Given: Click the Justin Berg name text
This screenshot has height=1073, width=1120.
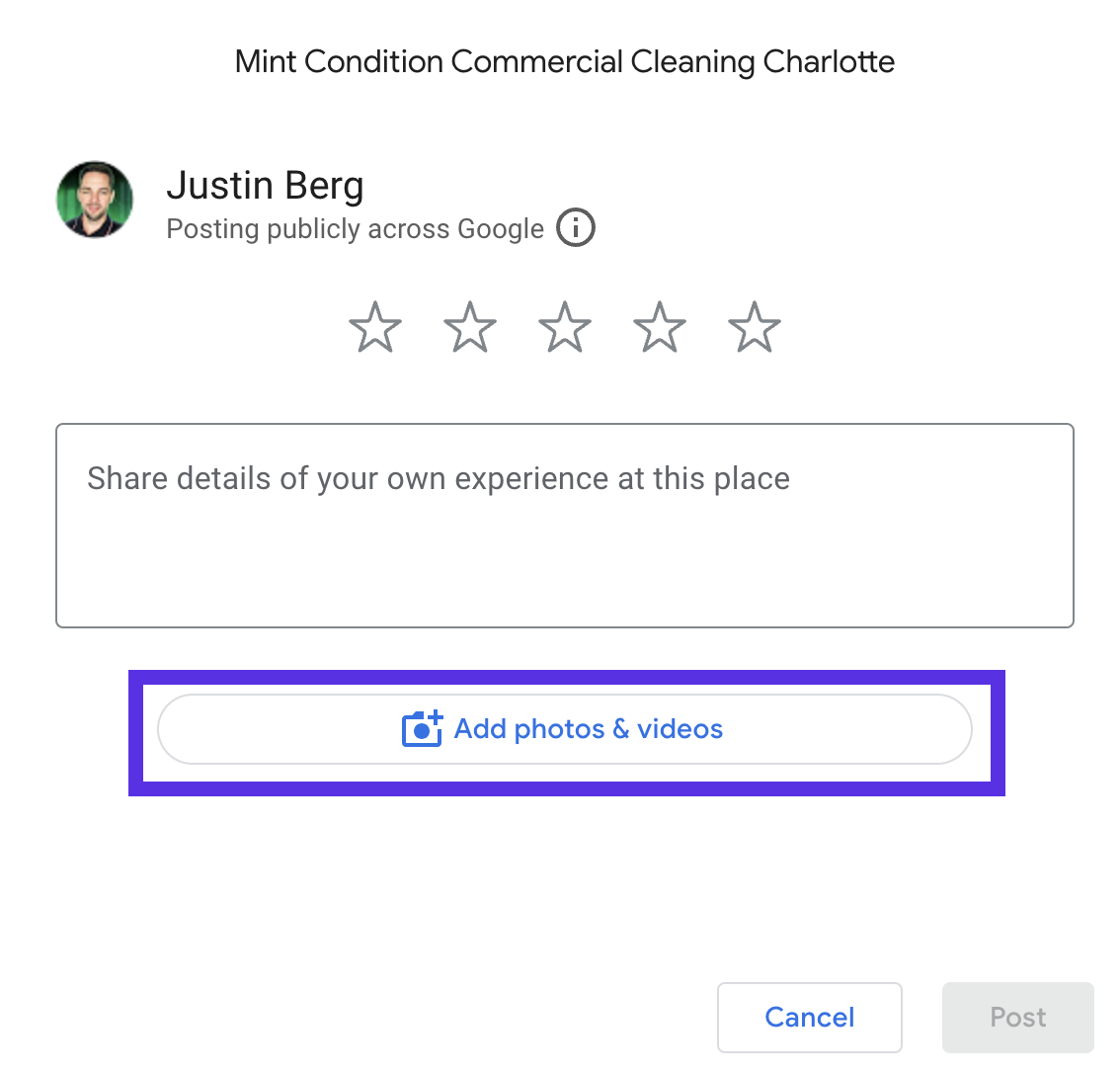Looking at the screenshot, I should point(265,187).
